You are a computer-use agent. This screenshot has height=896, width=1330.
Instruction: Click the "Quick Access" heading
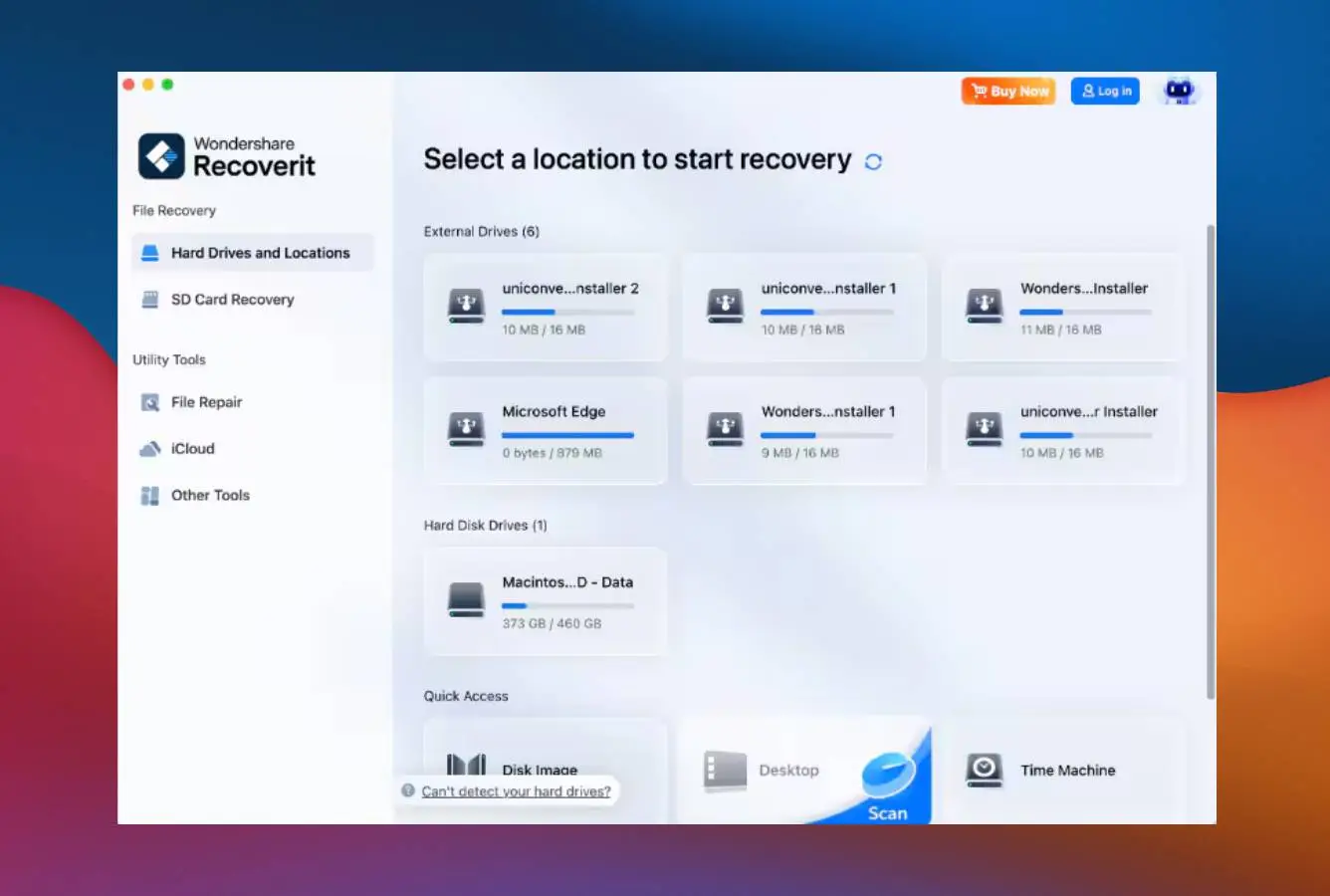[466, 696]
